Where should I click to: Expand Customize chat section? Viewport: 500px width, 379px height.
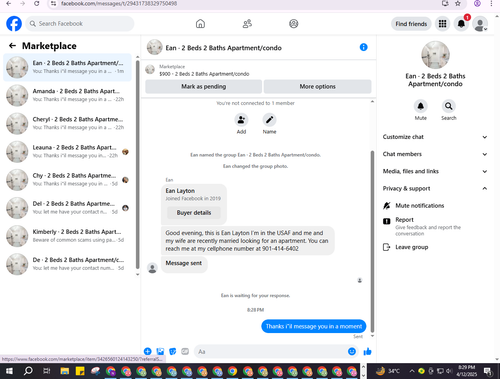coord(435,137)
